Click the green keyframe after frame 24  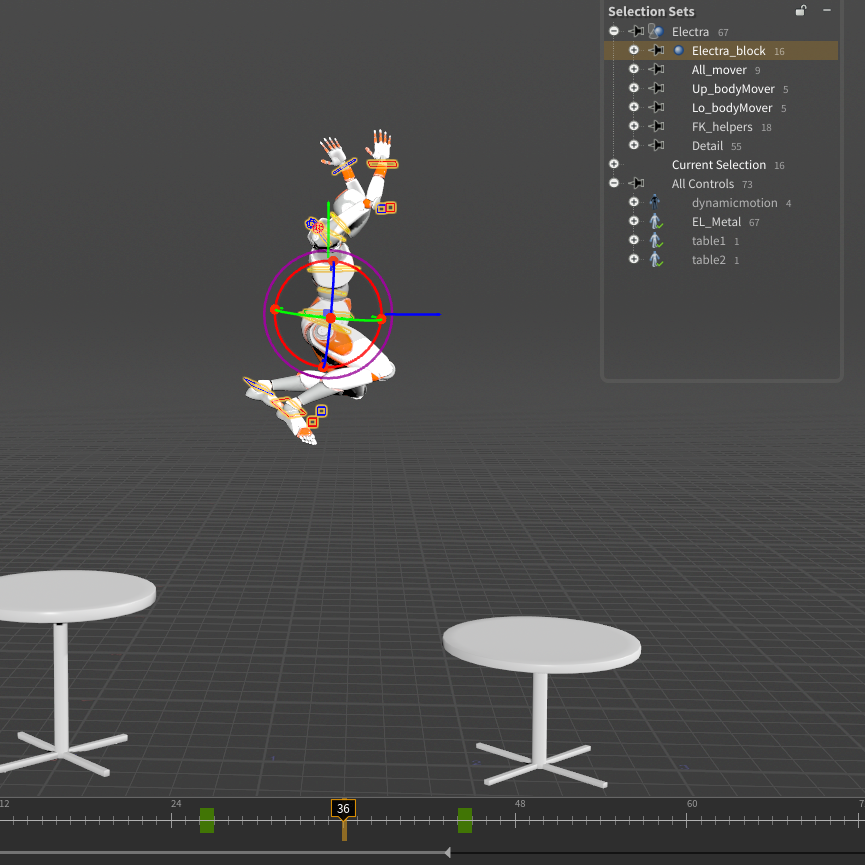click(207, 820)
